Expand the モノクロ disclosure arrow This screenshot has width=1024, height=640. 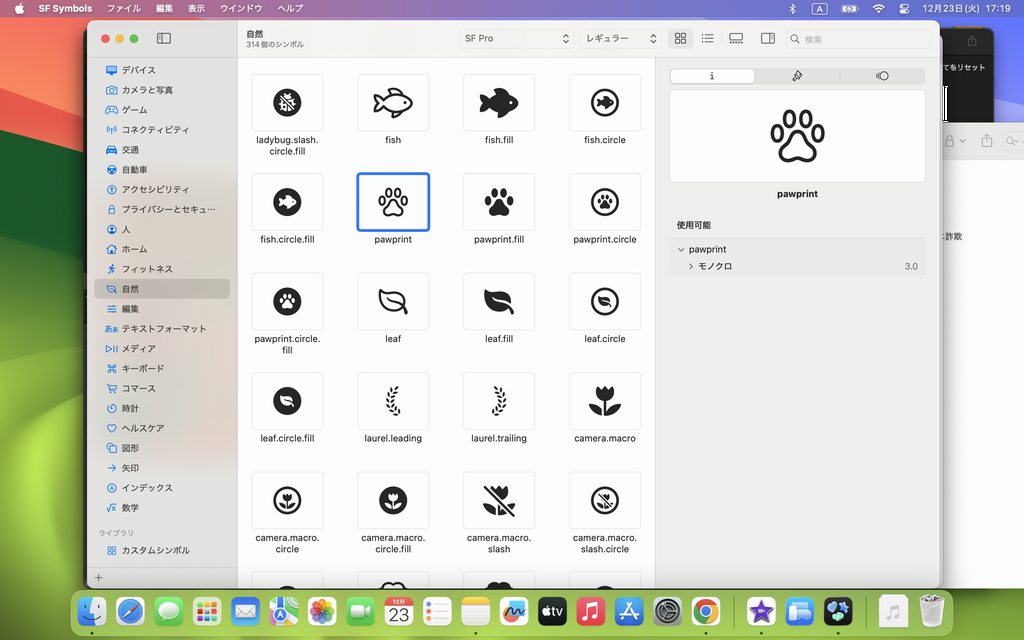[690, 267]
